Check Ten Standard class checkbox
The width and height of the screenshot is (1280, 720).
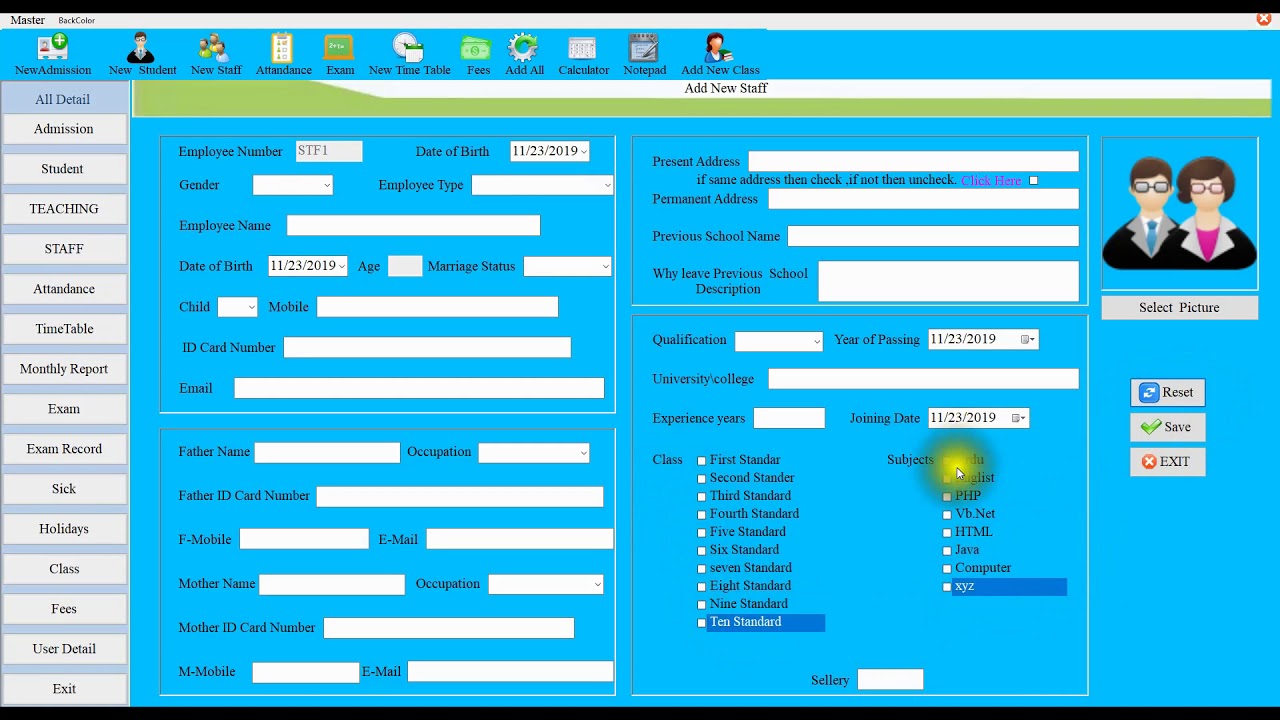pyautogui.click(x=701, y=623)
